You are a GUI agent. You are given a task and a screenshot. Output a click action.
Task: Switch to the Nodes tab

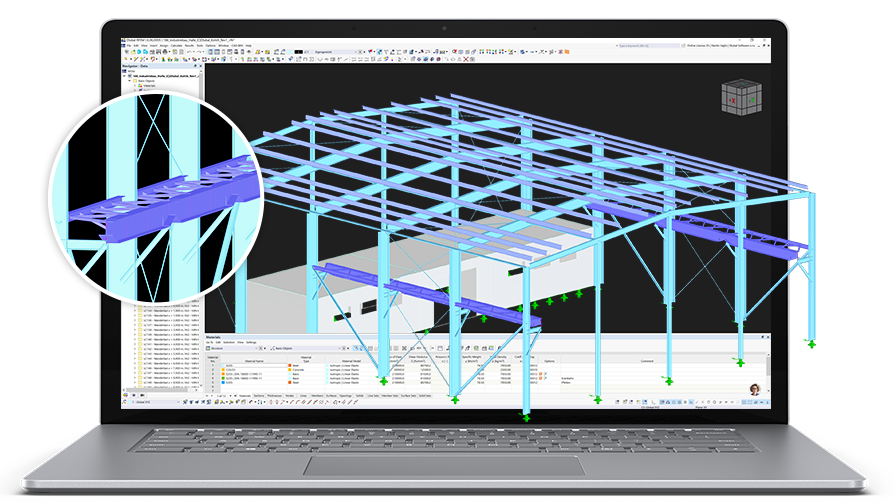pyautogui.click(x=290, y=395)
